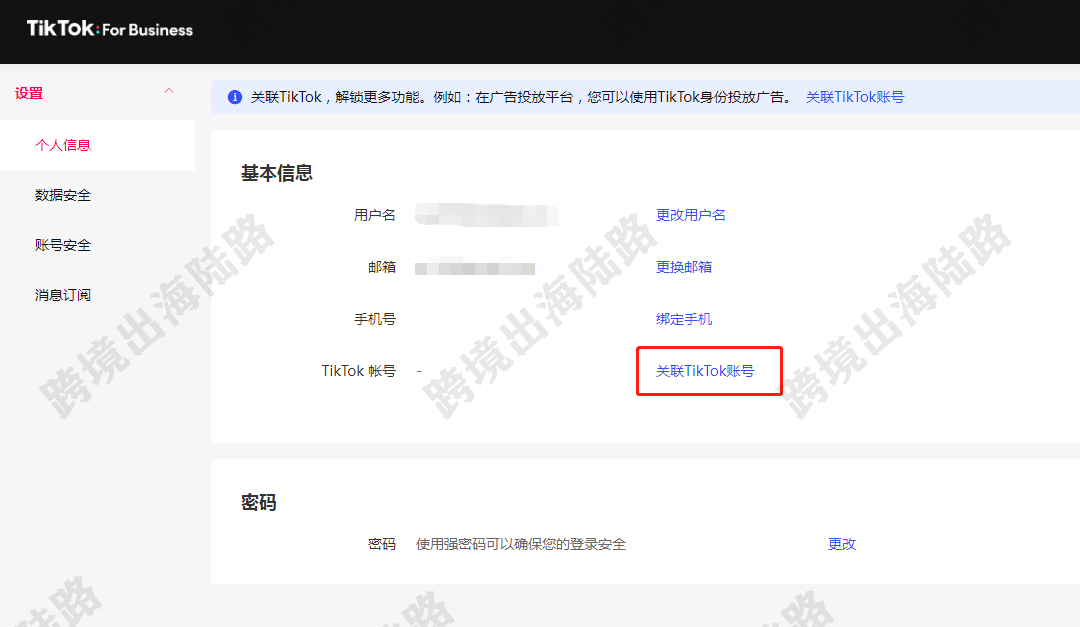
Task: Open 数据安全 in the sidebar
Action: click(63, 195)
